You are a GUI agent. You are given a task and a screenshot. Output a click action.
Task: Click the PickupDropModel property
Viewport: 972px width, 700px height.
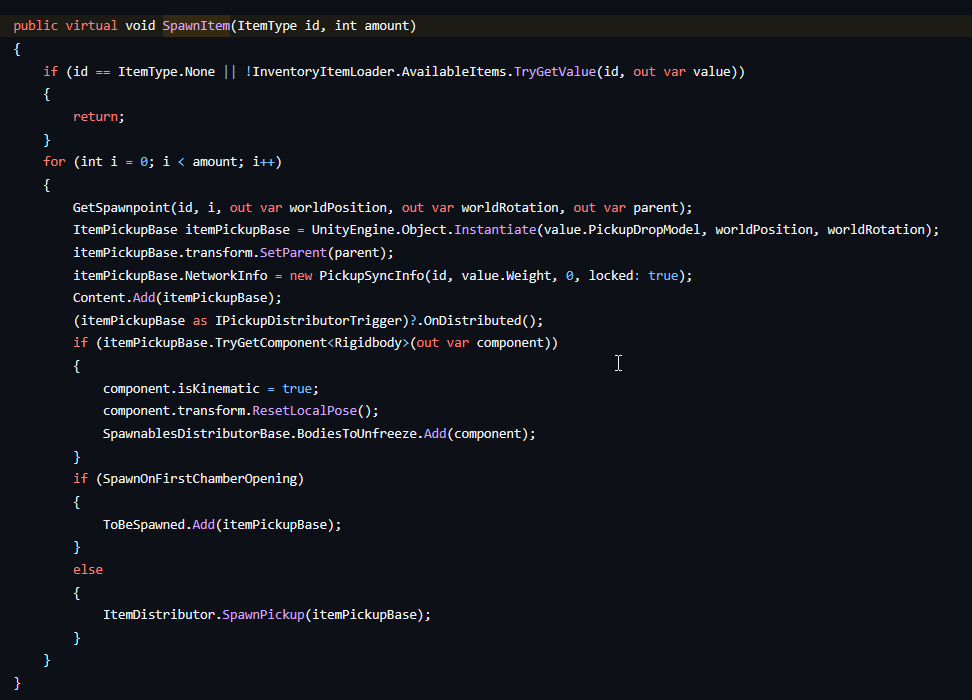tap(644, 230)
